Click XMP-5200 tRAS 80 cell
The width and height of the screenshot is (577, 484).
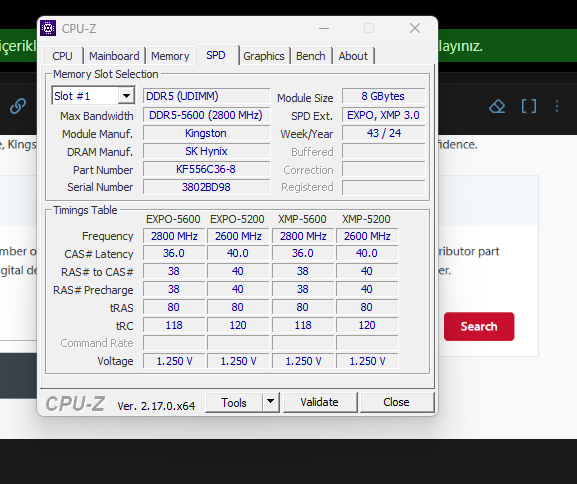click(367, 307)
